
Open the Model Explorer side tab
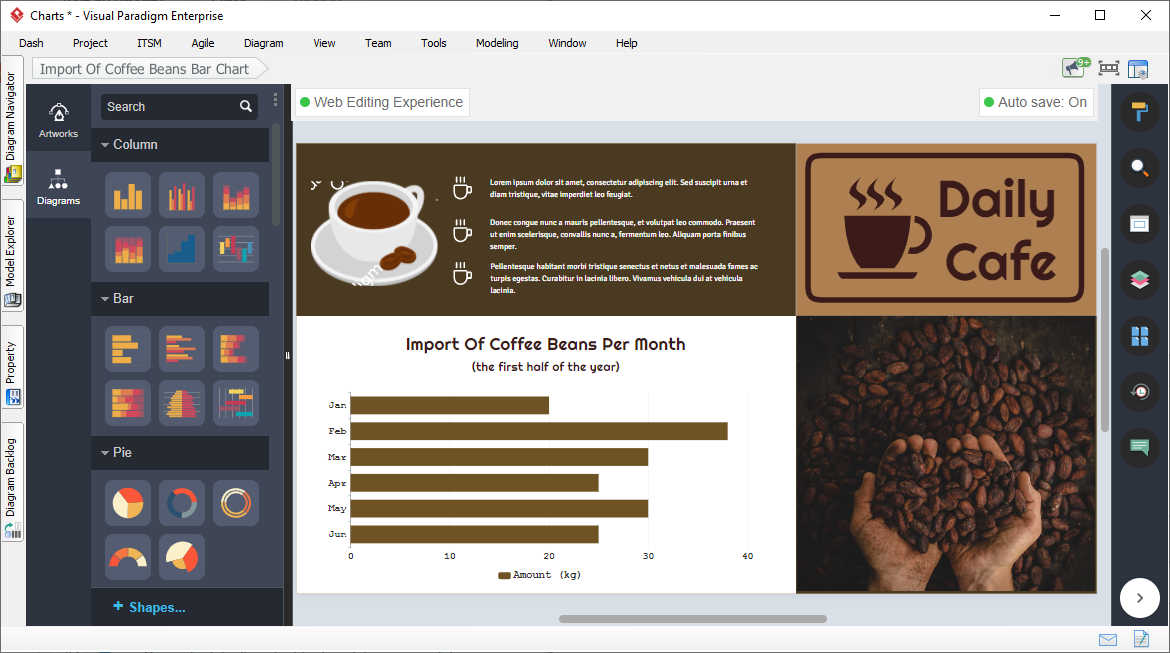(x=12, y=257)
